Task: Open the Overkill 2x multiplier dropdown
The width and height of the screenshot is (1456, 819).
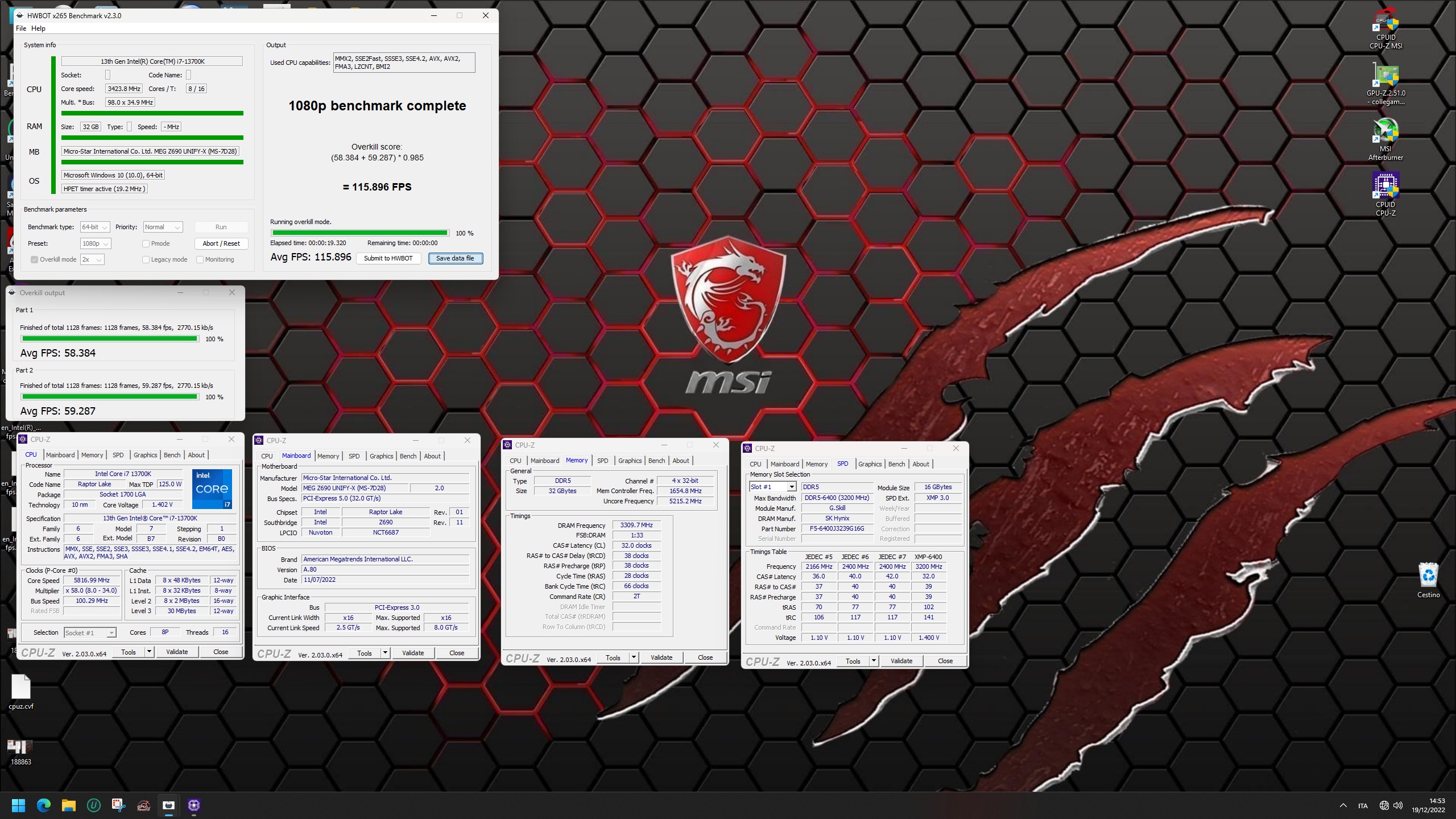Action: click(x=92, y=259)
